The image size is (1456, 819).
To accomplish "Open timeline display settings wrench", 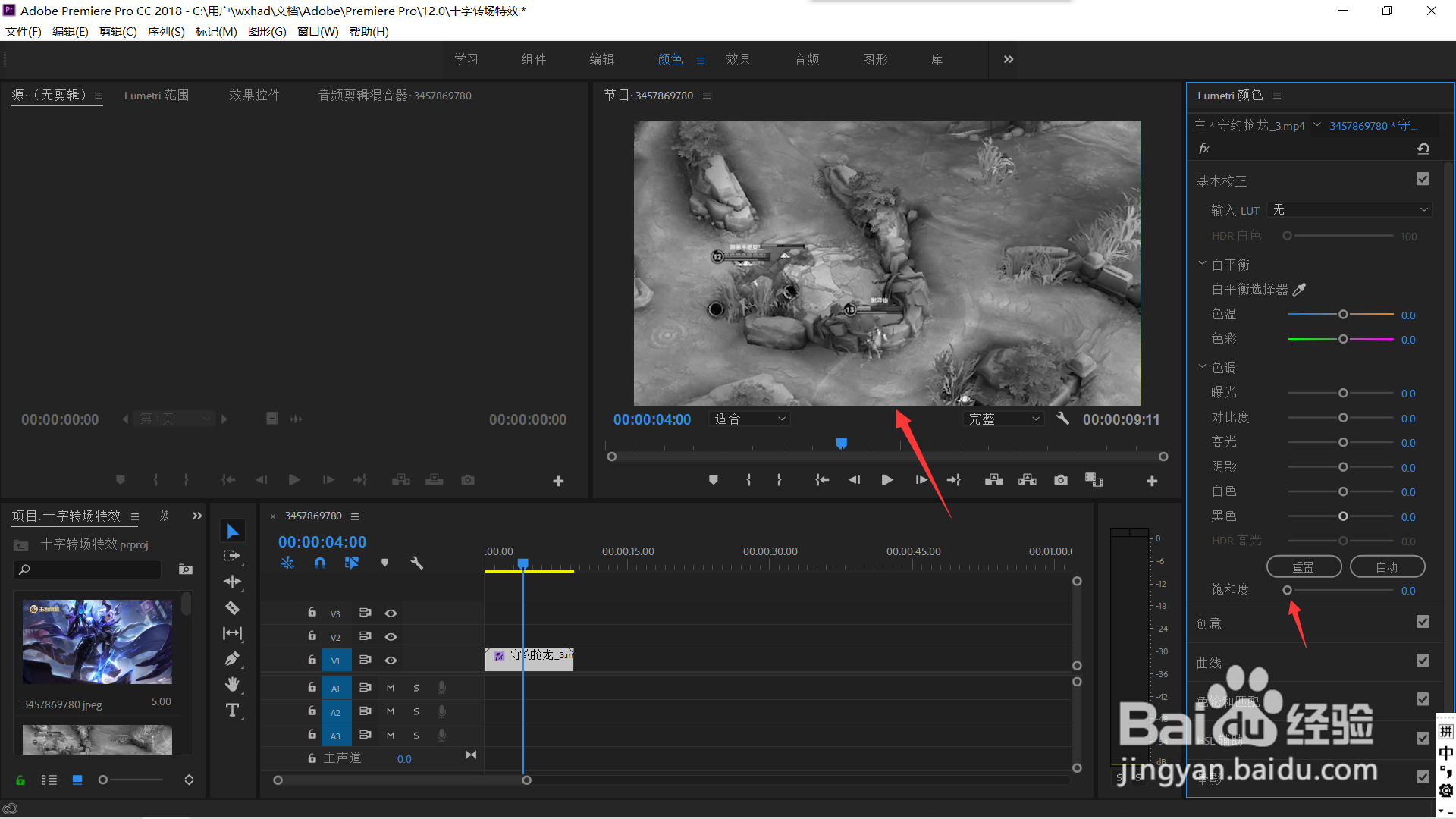I will [416, 563].
